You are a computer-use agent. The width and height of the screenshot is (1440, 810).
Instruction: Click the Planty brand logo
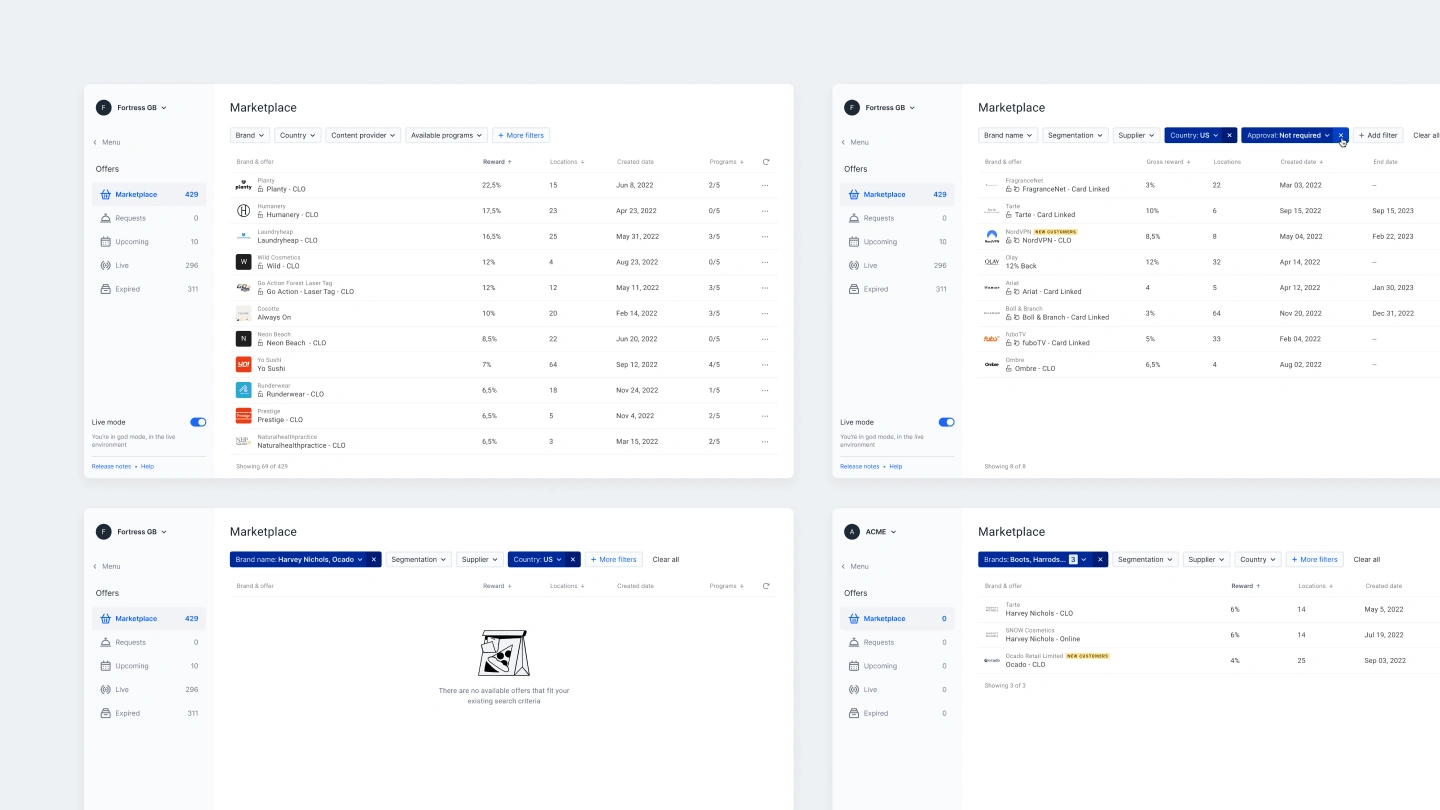[x=243, y=185]
